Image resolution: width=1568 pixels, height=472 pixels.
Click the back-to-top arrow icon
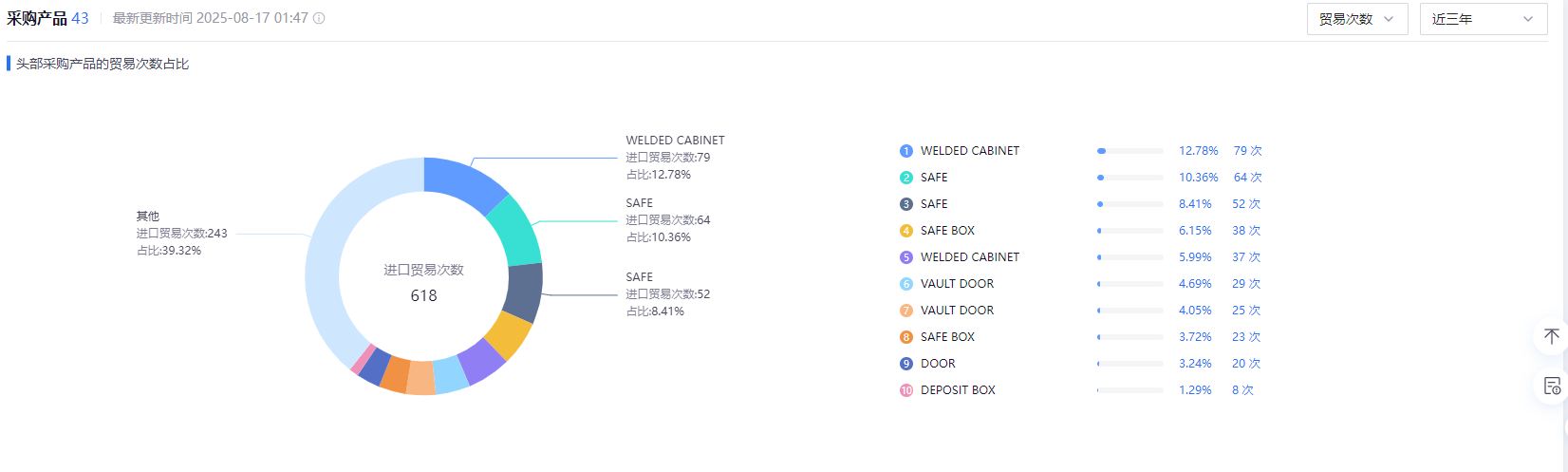click(x=1551, y=336)
